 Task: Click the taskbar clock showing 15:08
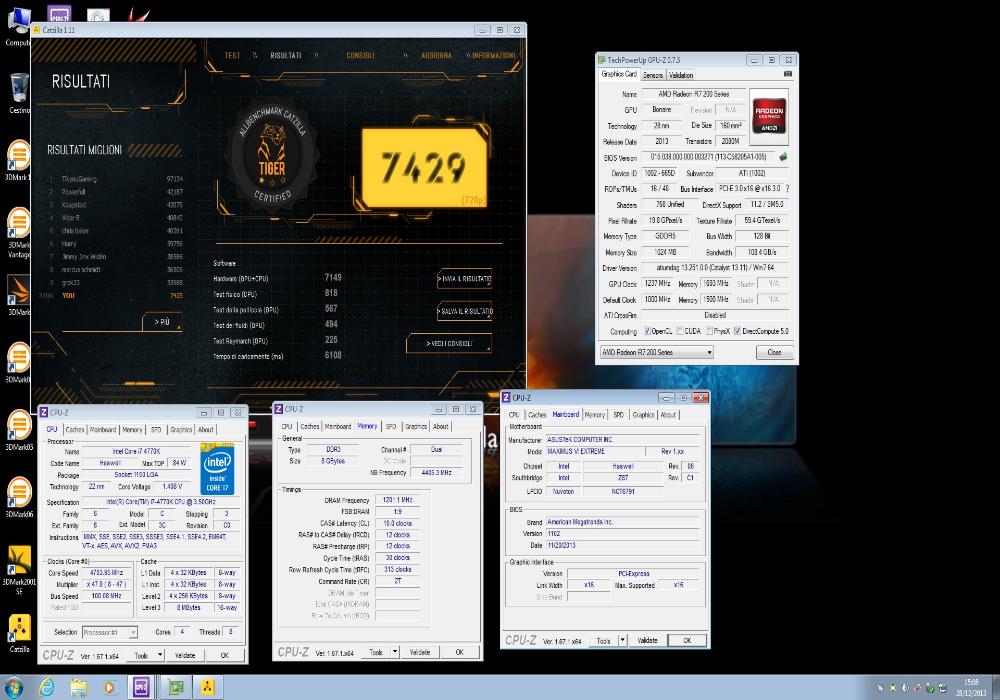(x=971, y=687)
